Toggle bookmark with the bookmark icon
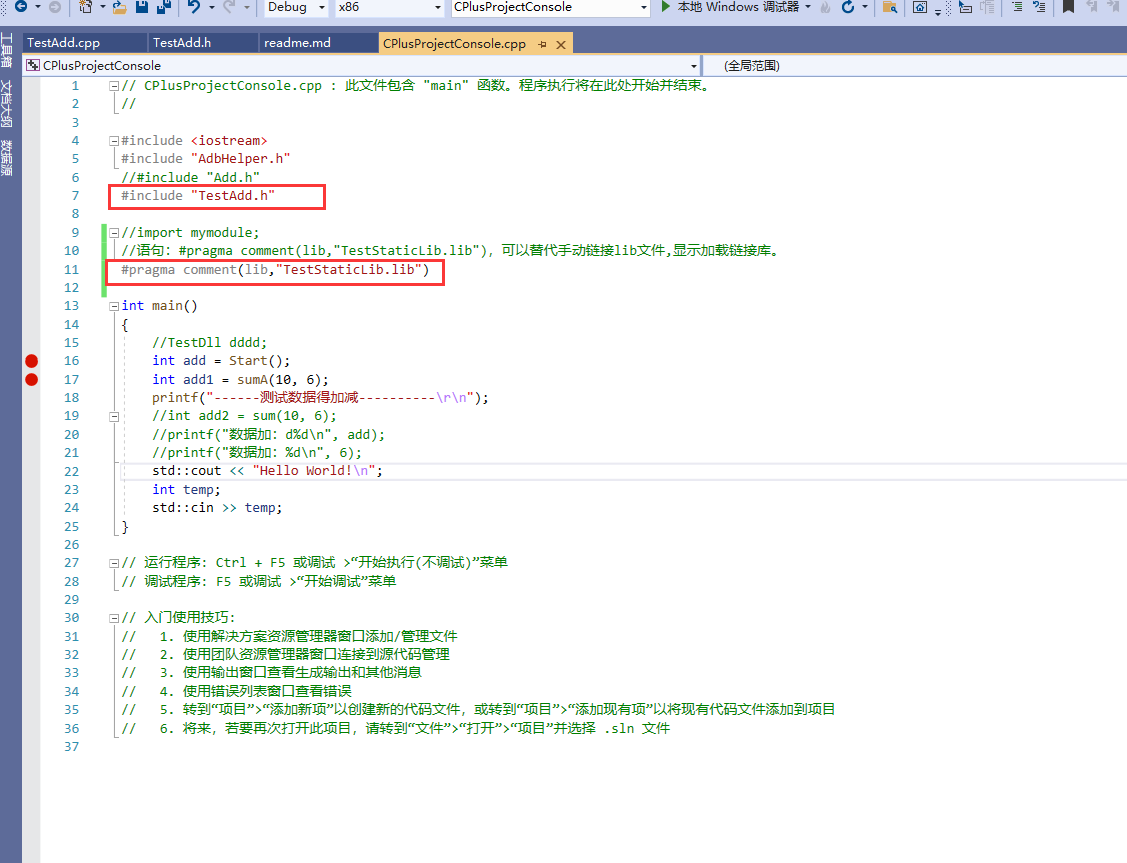1127x863 pixels. 1069,6
